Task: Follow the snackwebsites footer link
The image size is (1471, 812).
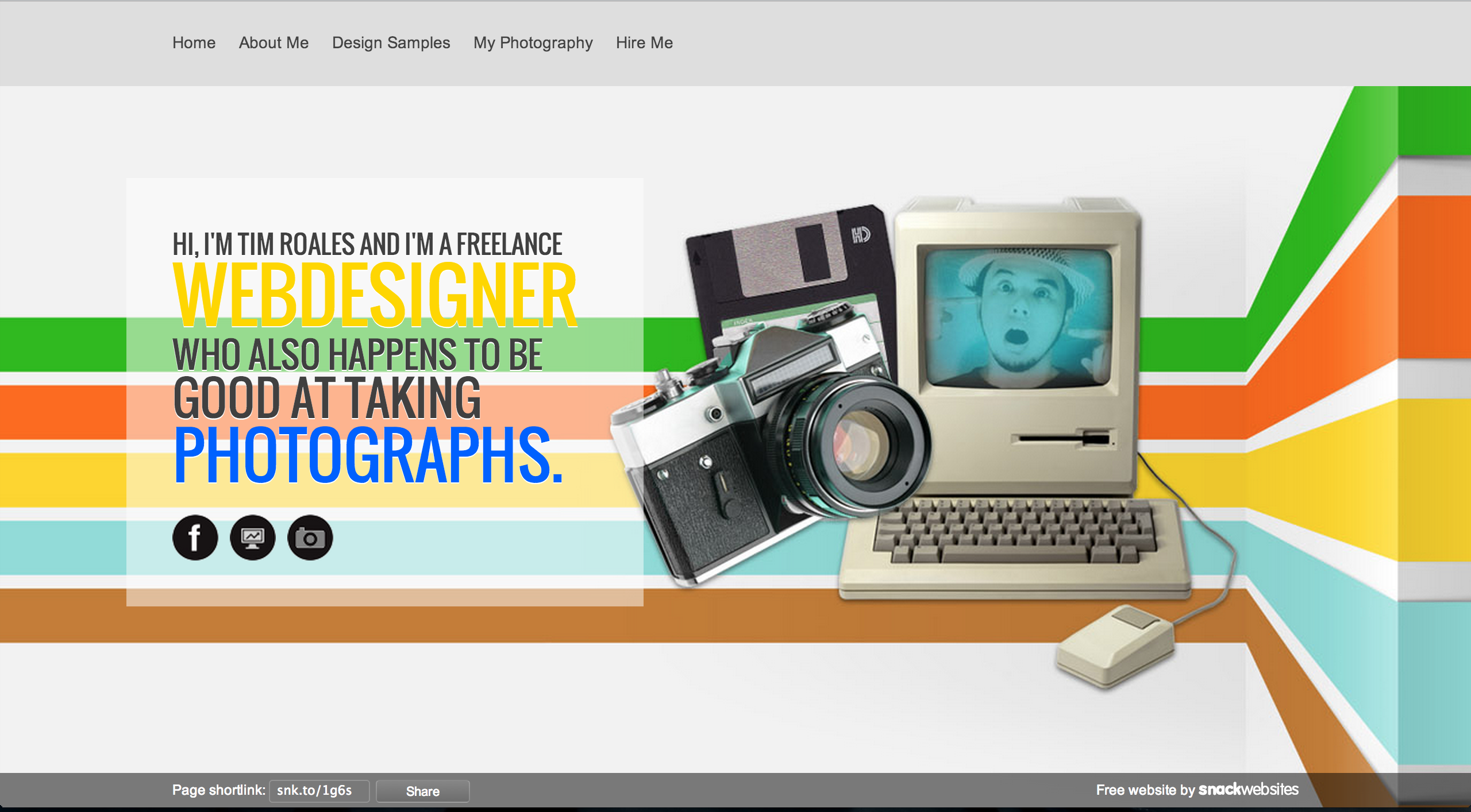Action: tap(1248, 790)
